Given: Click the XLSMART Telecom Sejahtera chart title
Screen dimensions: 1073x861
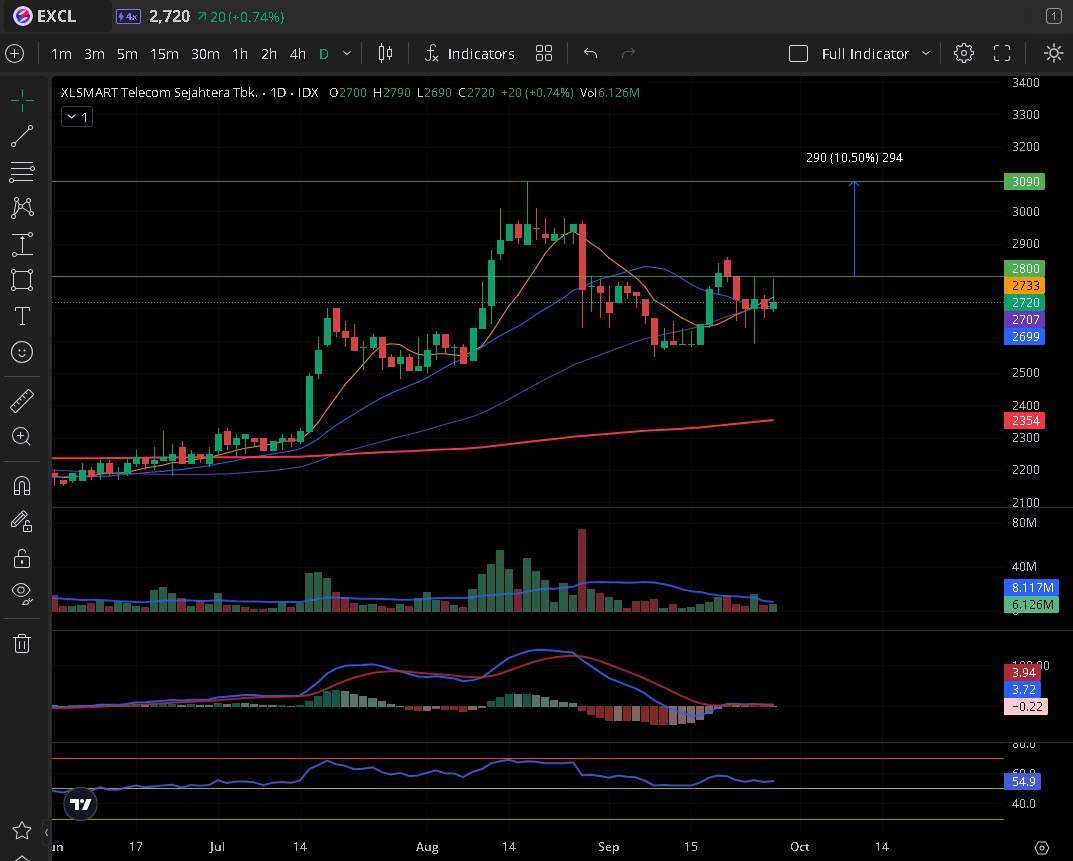Looking at the screenshot, I should click(159, 92).
